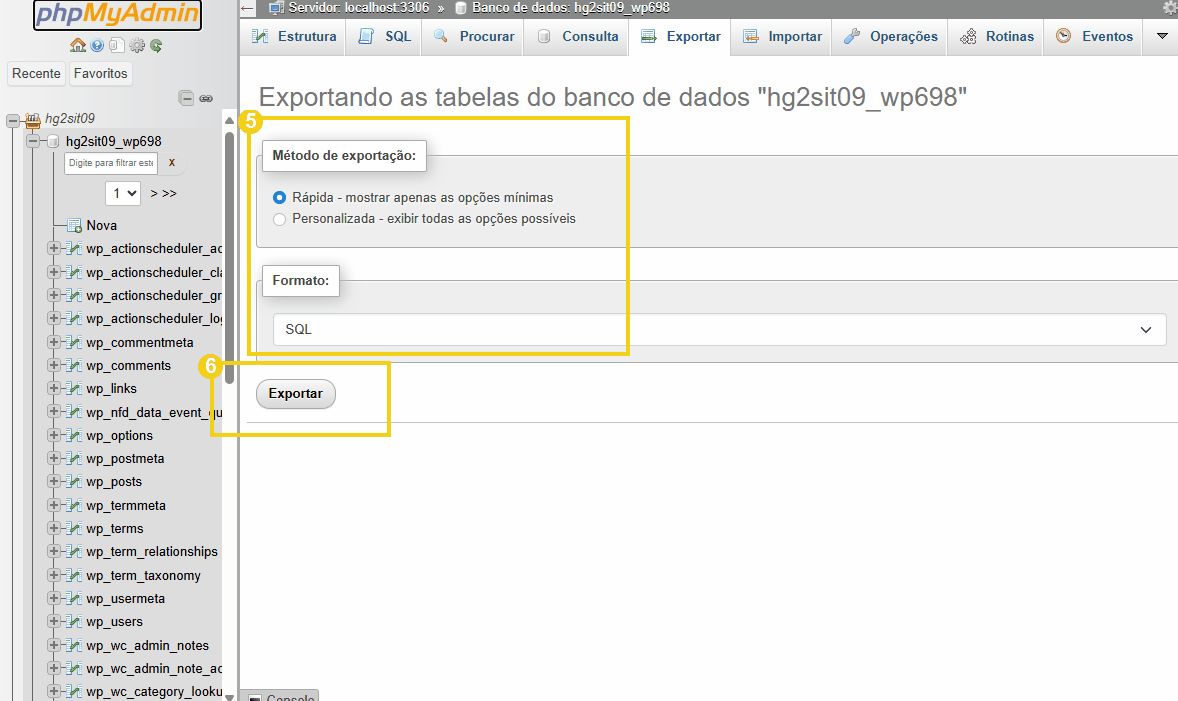Viewport: 1178px width, 701px height.
Task: Expand the wp_commentmeta table node
Action: (53, 342)
